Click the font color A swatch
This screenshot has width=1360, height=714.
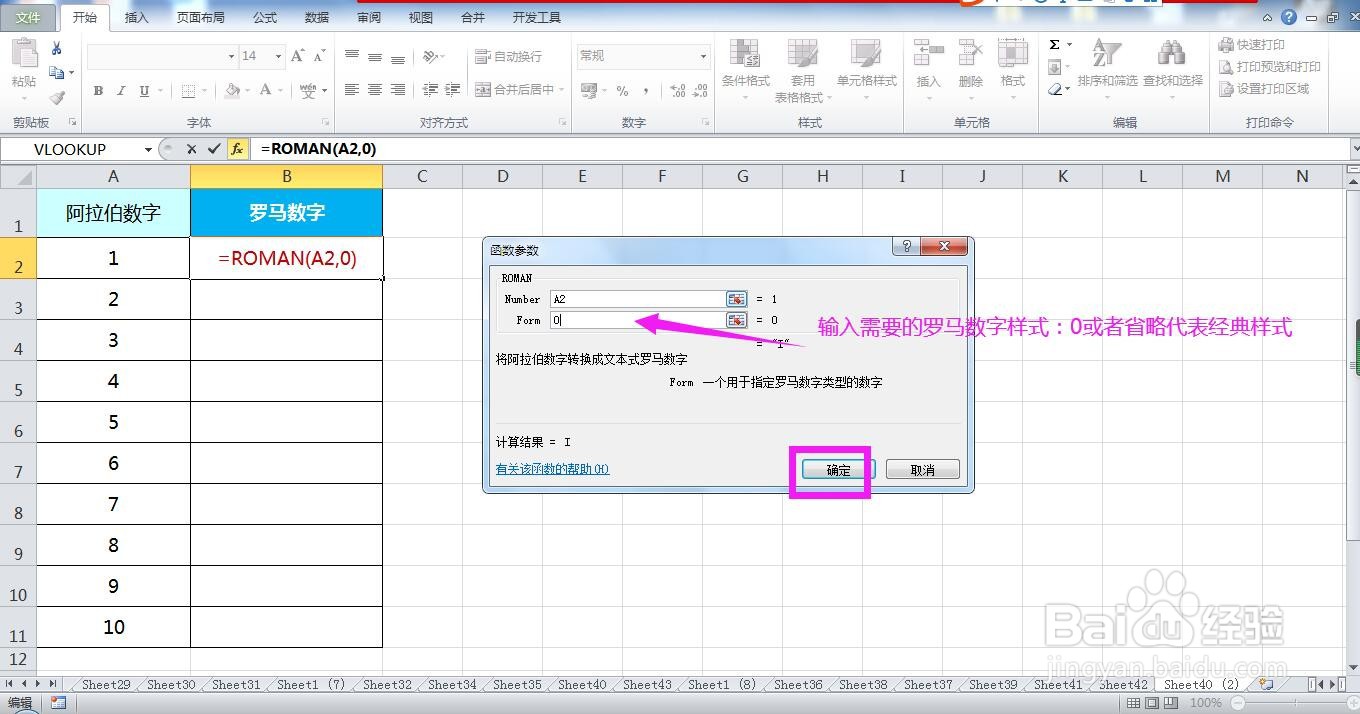click(x=266, y=91)
